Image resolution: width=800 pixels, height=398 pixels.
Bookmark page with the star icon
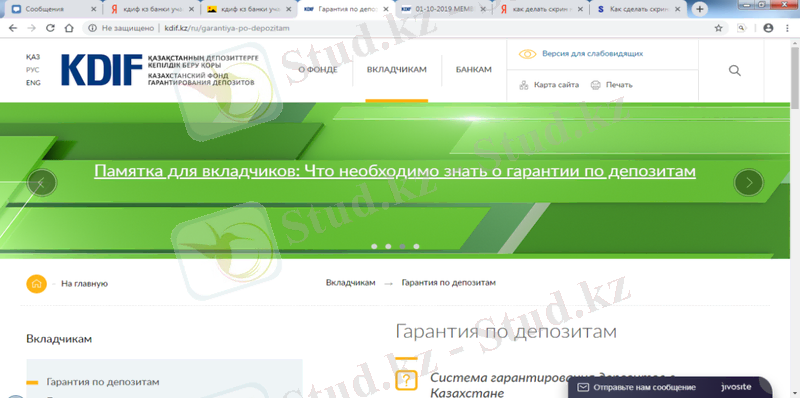(718, 28)
